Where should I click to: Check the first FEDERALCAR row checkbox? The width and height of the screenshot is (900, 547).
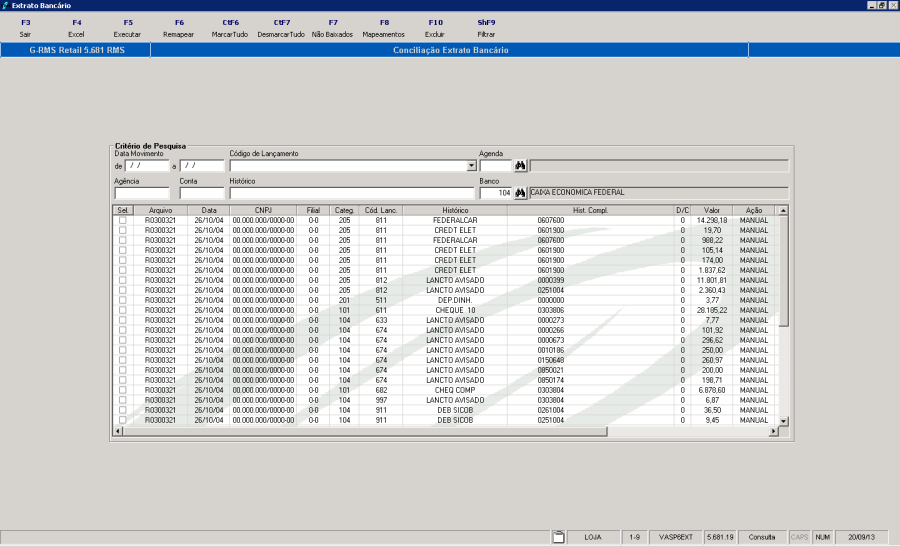(x=123, y=220)
